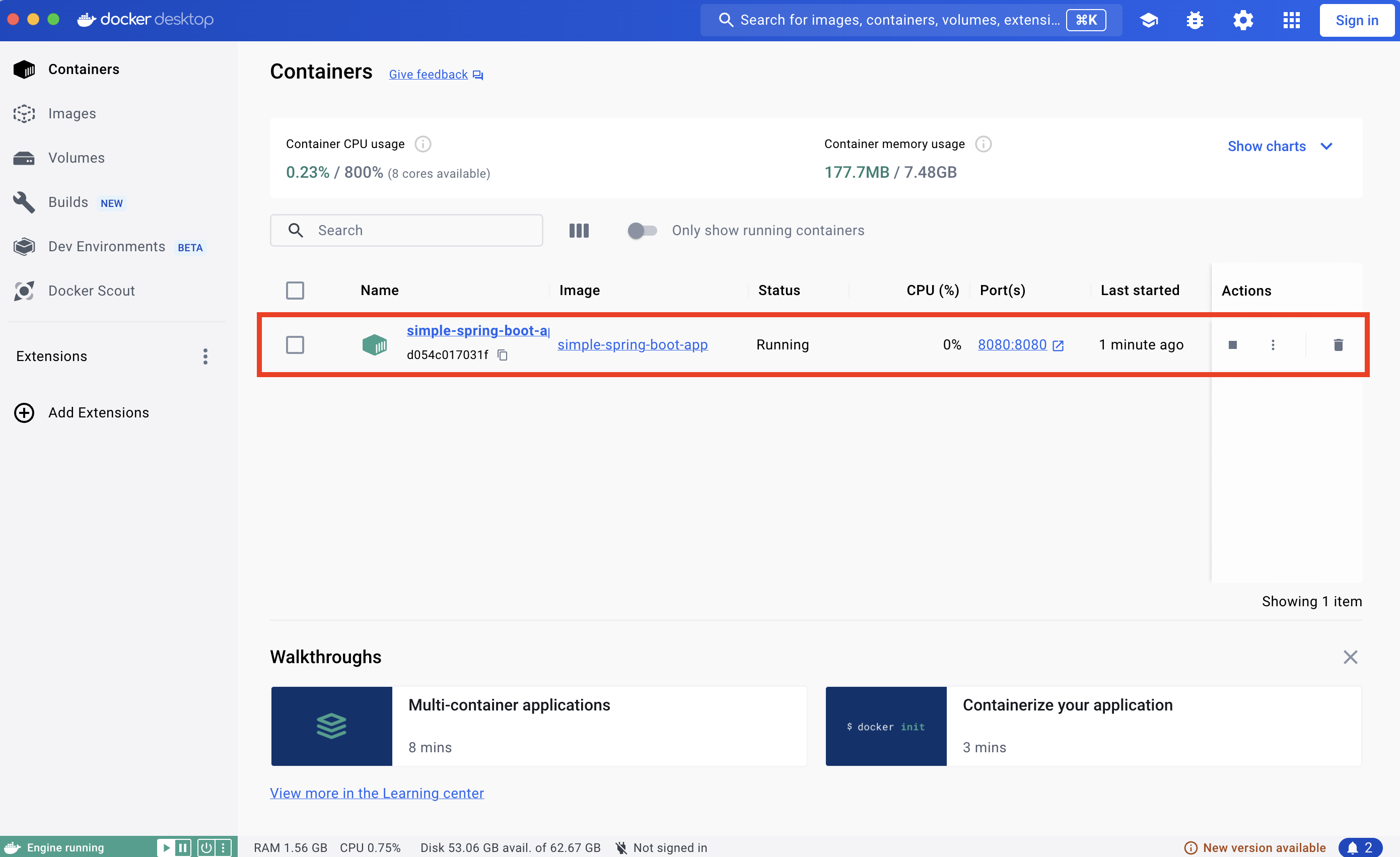The height and width of the screenshot is (857, 1400).
Task: Expand Show charts dropdown
Action: [1280, 147]
